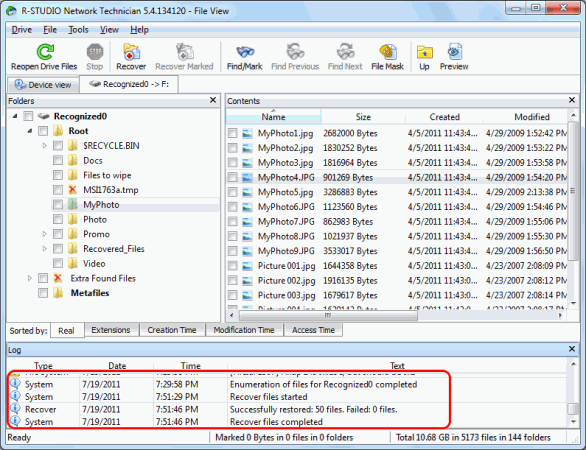The image size is (586, 450).
Task: Mark the Files to wipe checkbox
Action: (58, 175)
